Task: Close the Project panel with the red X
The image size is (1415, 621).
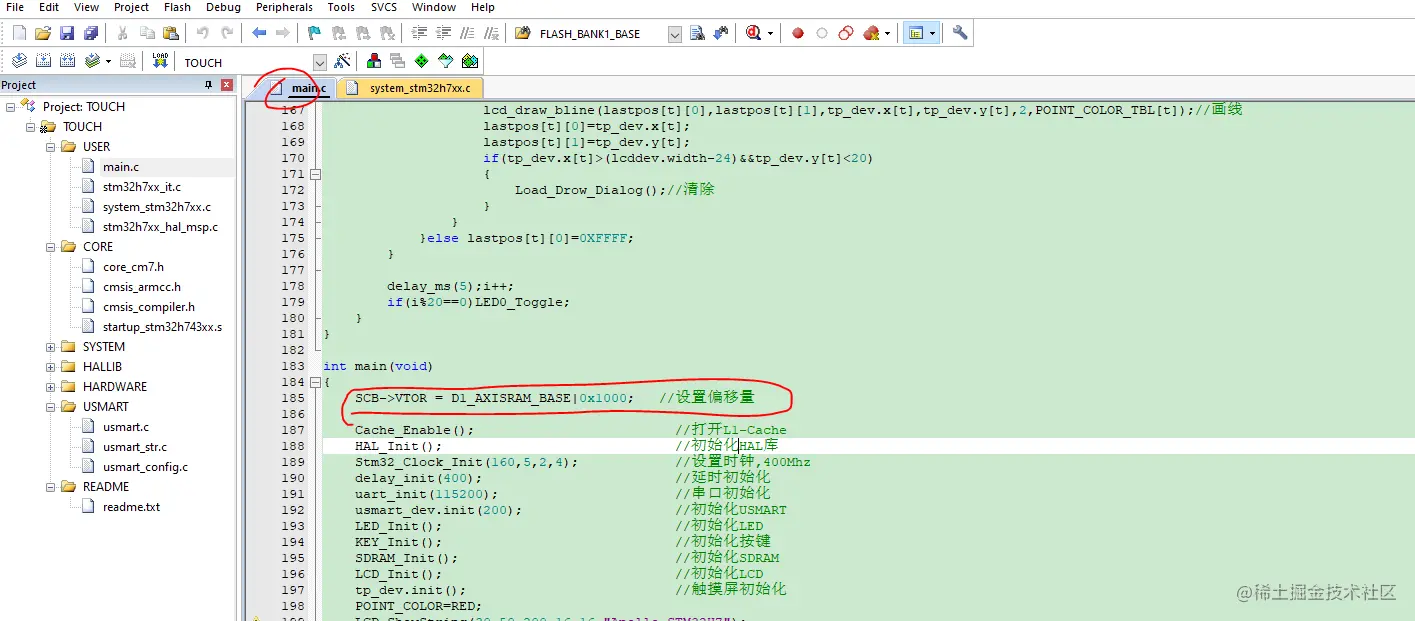Action: coord(226,85)
